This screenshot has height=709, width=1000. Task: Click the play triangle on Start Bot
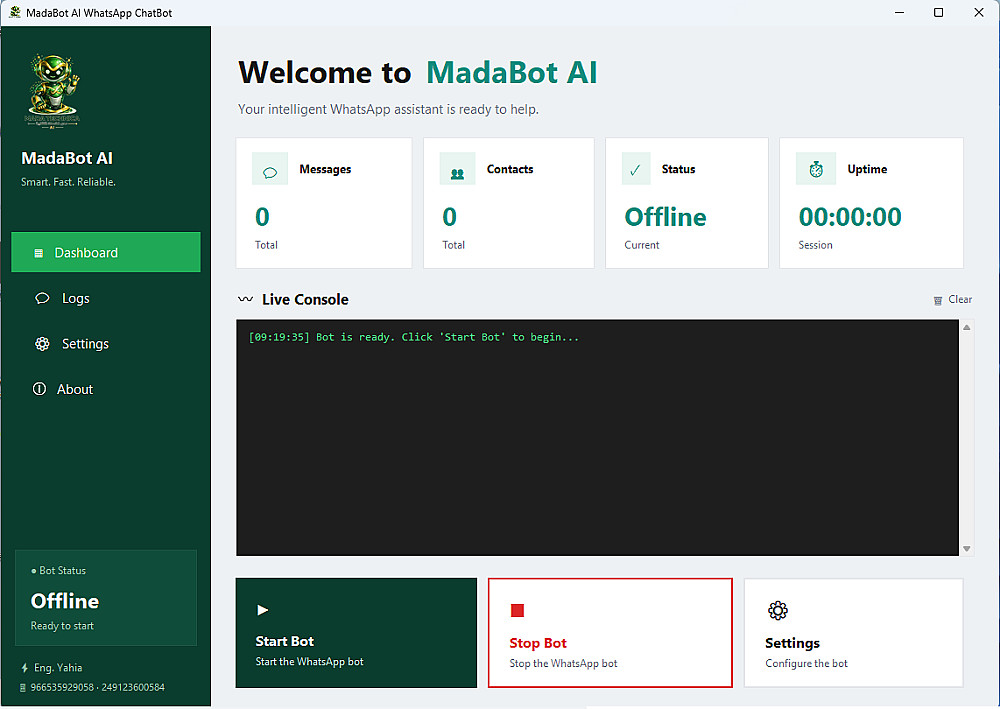262,610
